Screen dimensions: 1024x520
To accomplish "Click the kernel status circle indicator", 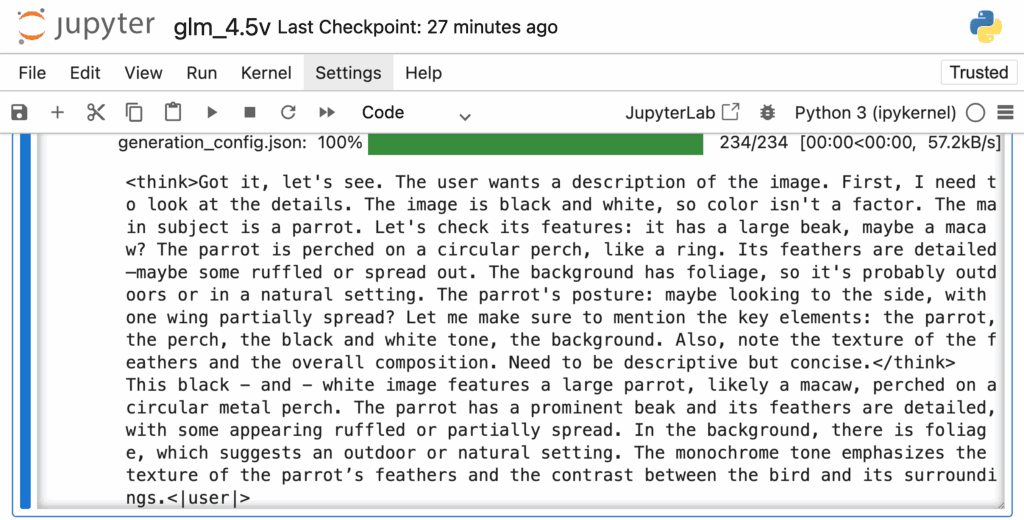I will tap(975, 113).
